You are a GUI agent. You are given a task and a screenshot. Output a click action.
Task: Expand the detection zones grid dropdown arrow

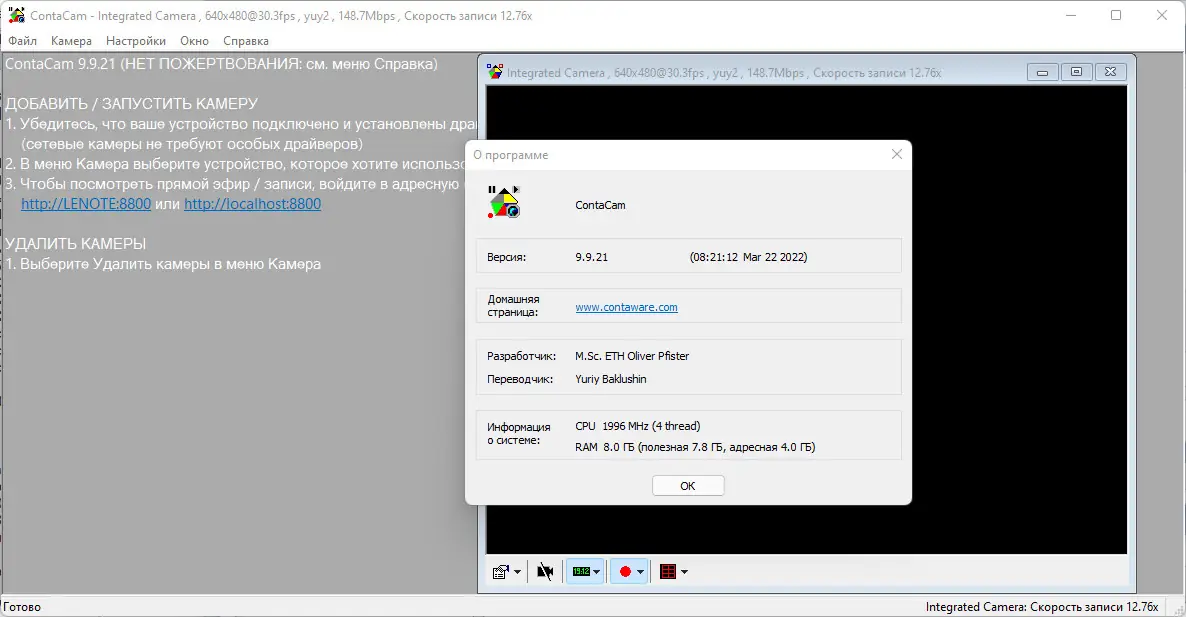(685, 572)
